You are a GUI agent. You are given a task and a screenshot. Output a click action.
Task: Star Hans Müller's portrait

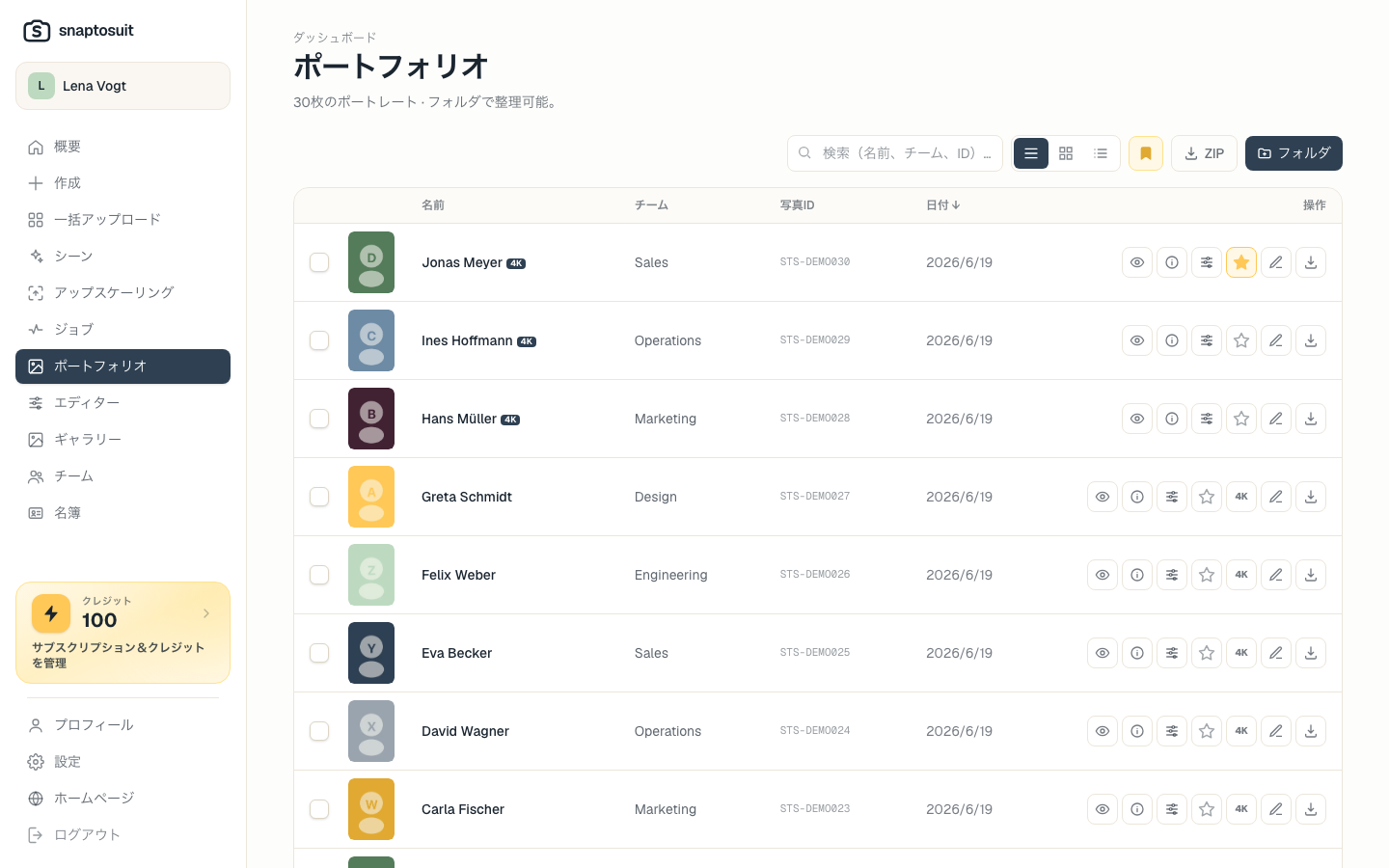tap(1241, 419)
